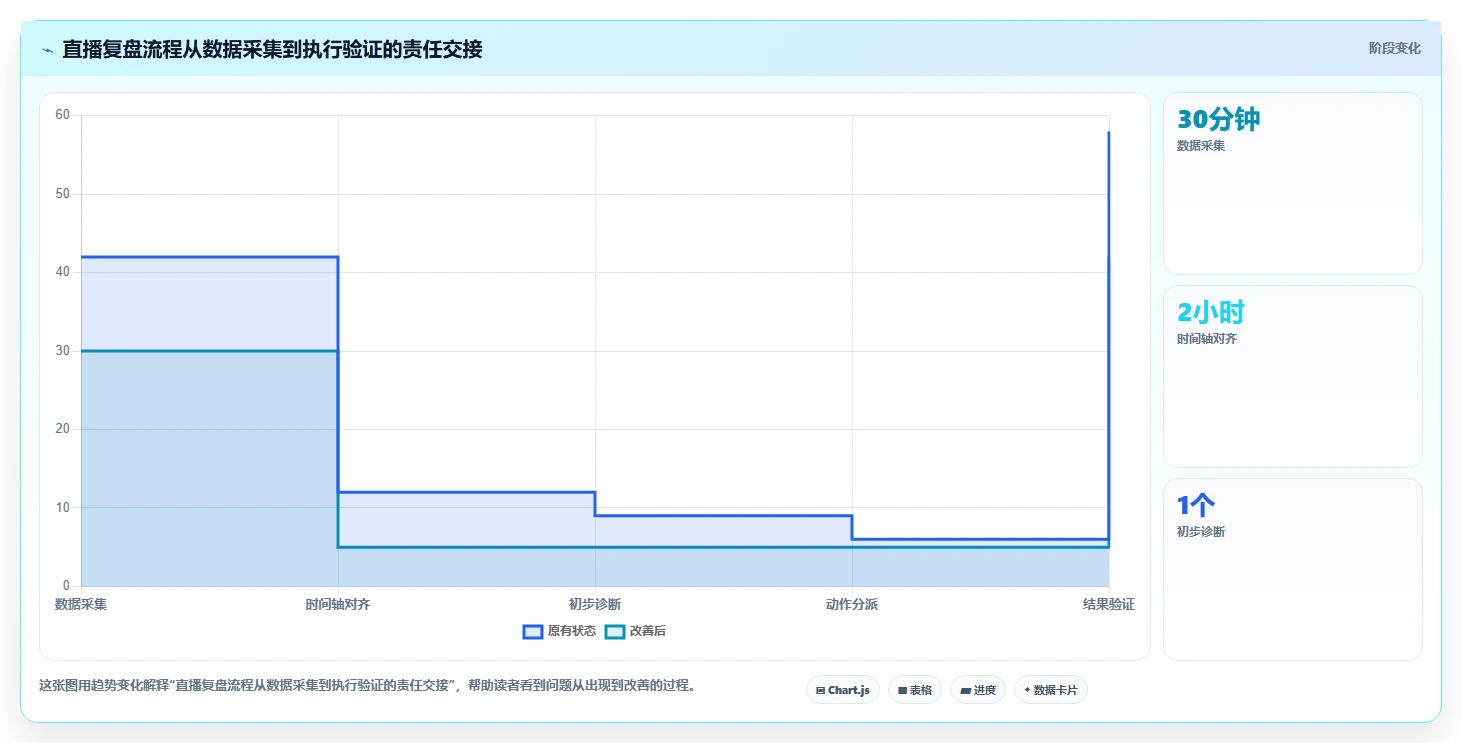Click the 2小时 value text
The height and width of the screenshot is (743, 1462).
point(1211,312)
